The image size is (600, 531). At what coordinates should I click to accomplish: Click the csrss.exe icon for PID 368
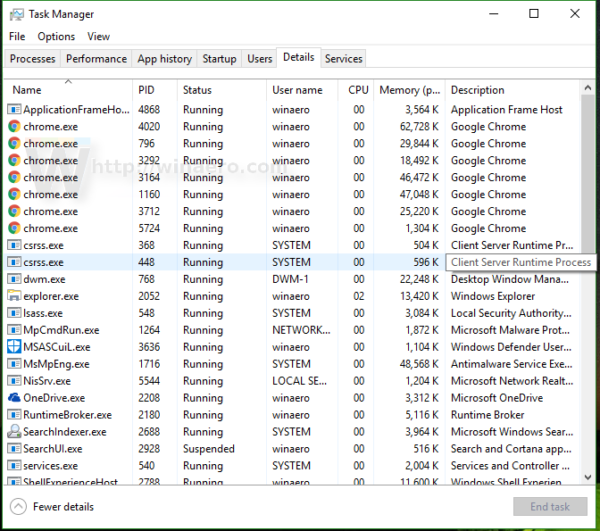[14, 245]
